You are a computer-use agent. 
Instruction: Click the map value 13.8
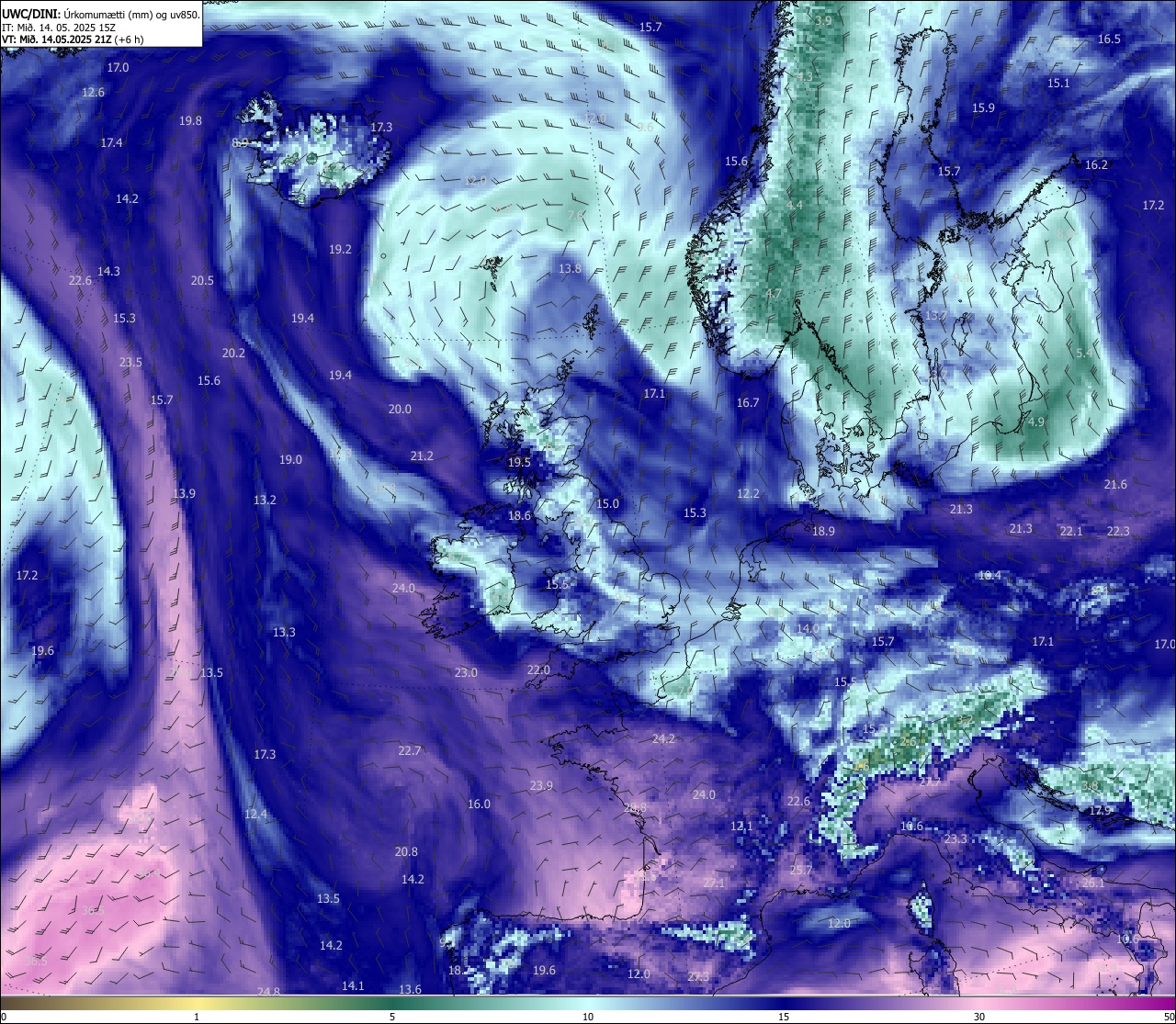coord(570,268)
